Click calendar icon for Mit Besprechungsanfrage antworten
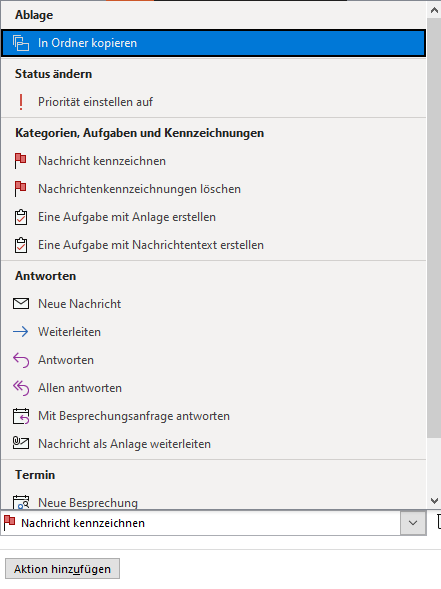The width and height of the screenshot is (441, 589). coord(21,416)
